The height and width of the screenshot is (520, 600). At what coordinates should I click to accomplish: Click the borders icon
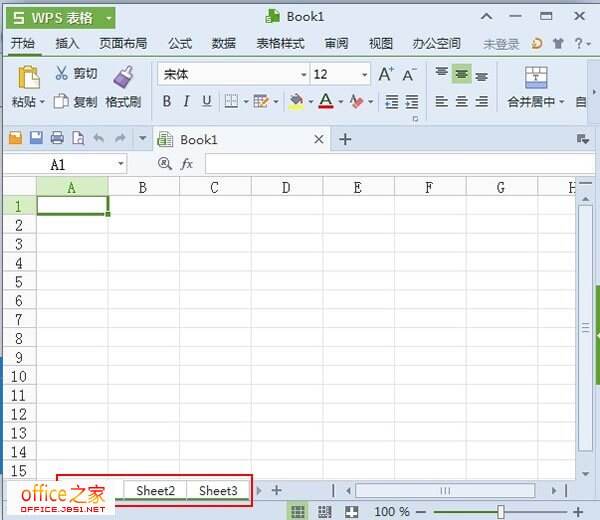pos(231,101)
